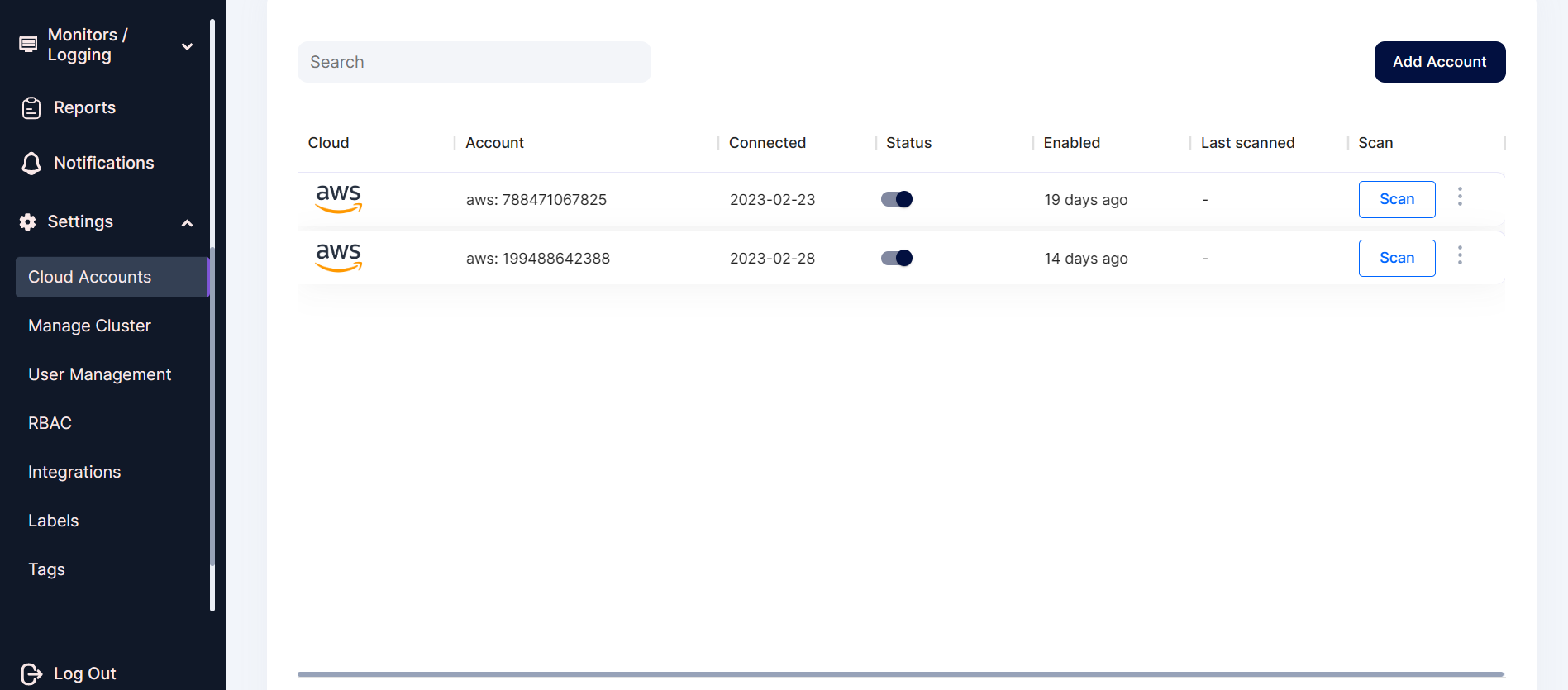Open more options for account 788471067825
The width and height of the screenshot is (1568, 690).
click(x=1460, y=197)
